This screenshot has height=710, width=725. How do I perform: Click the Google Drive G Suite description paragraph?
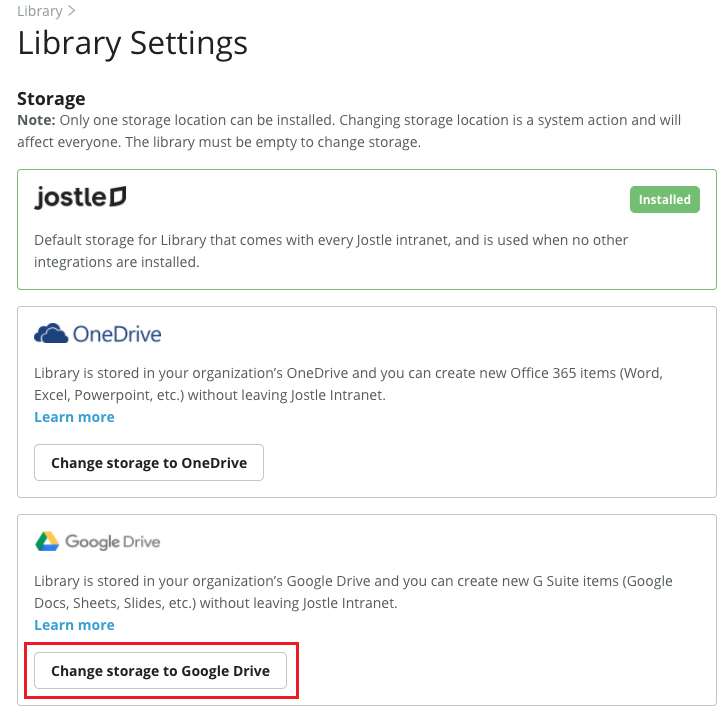coord(353,592)
